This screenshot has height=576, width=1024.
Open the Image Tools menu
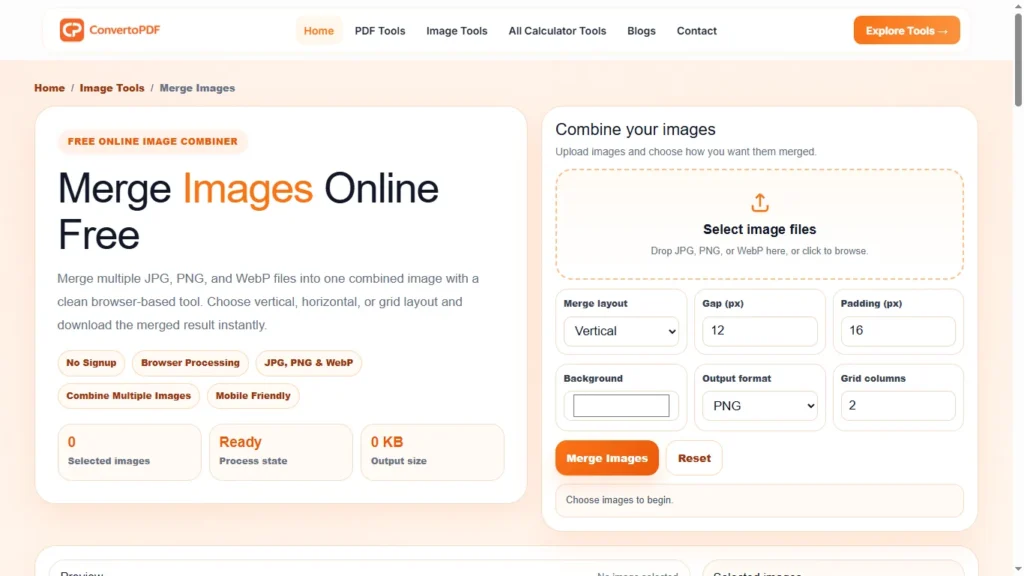pos(456,31)
